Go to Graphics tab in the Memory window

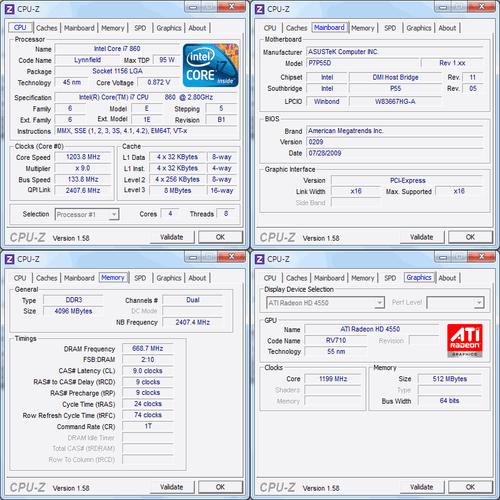[169, 278]
